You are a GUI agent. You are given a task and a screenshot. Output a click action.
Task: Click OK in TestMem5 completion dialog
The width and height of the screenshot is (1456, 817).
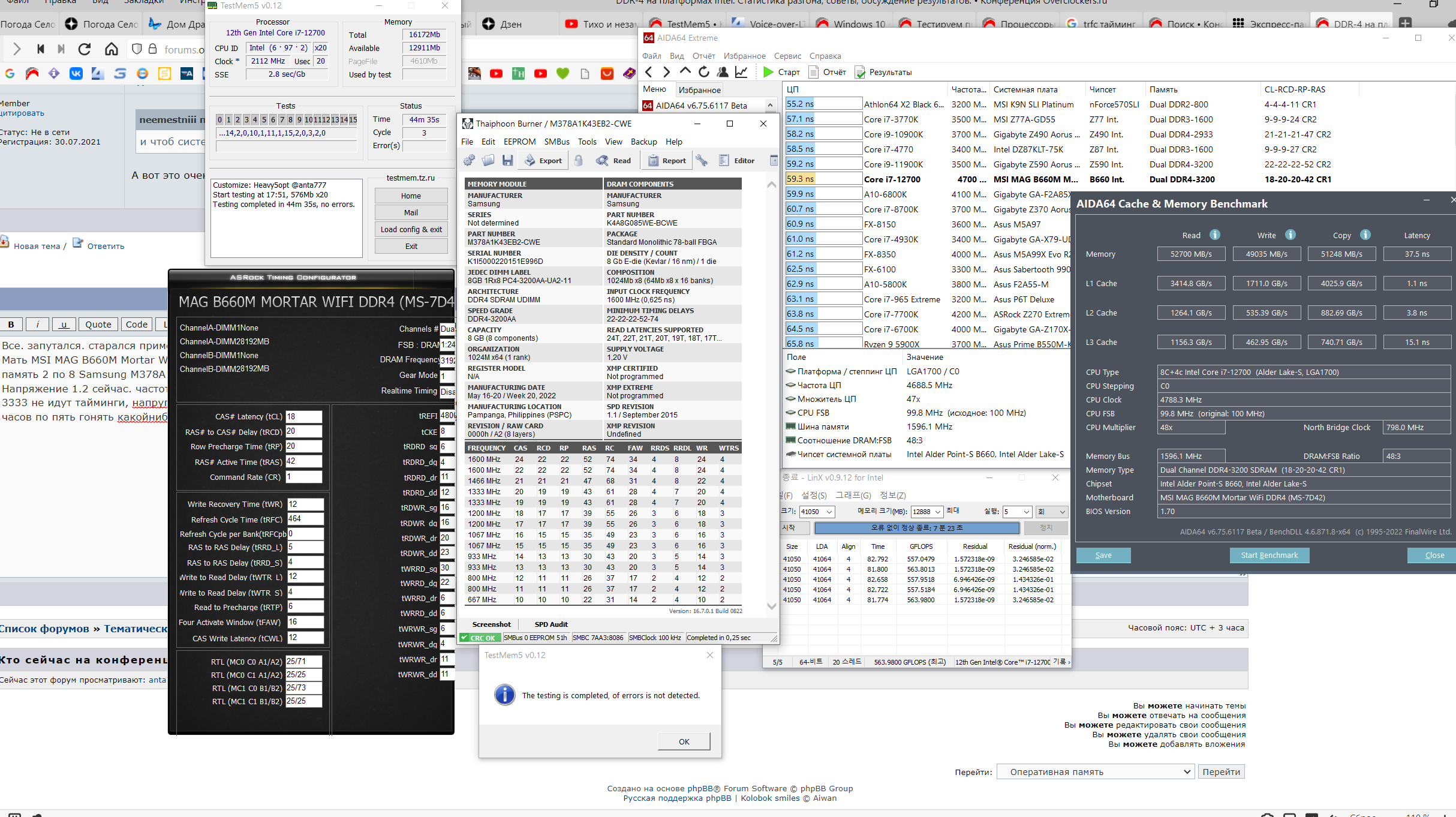pos(684,741)
